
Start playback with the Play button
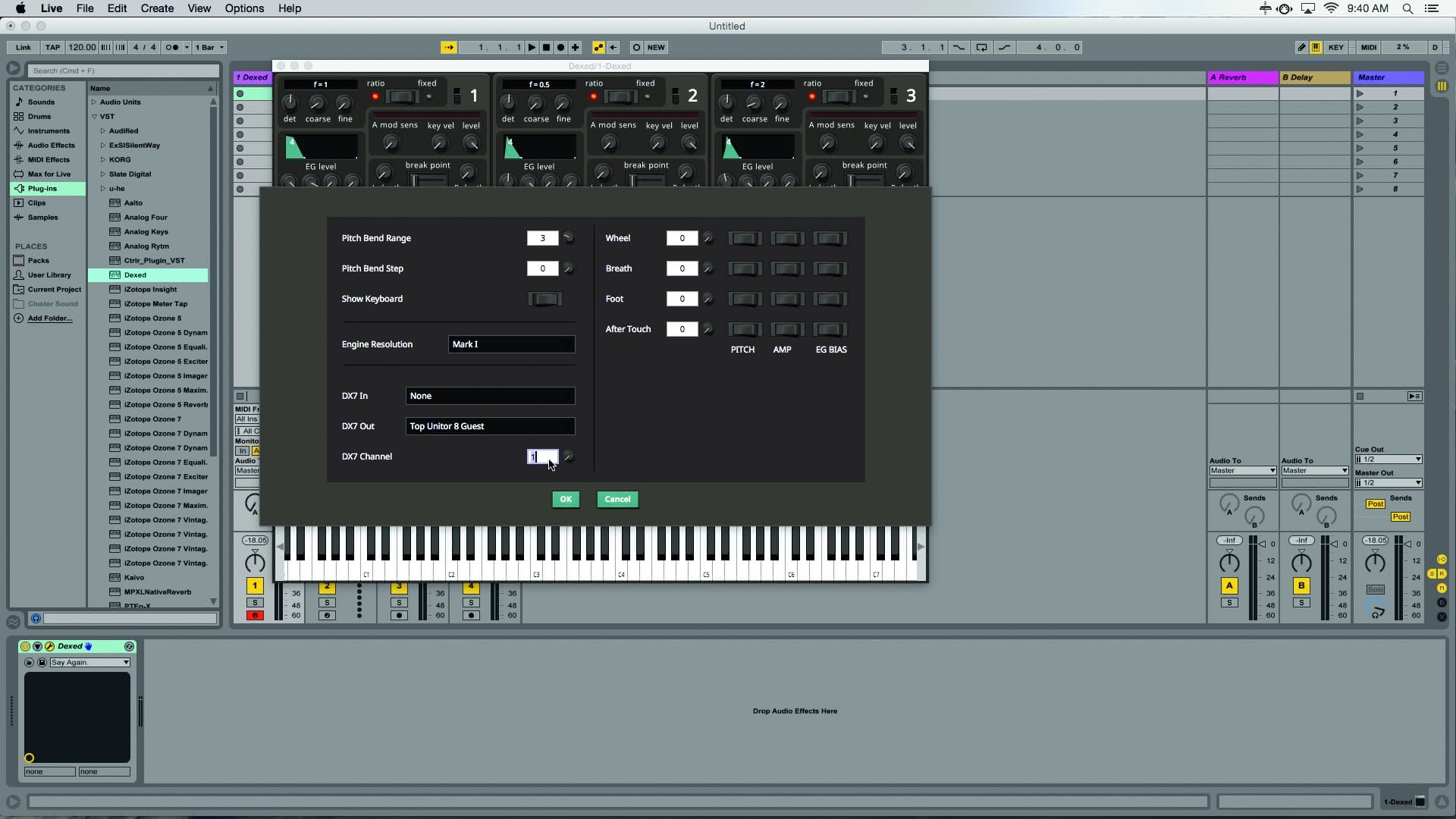coord(532,47)
